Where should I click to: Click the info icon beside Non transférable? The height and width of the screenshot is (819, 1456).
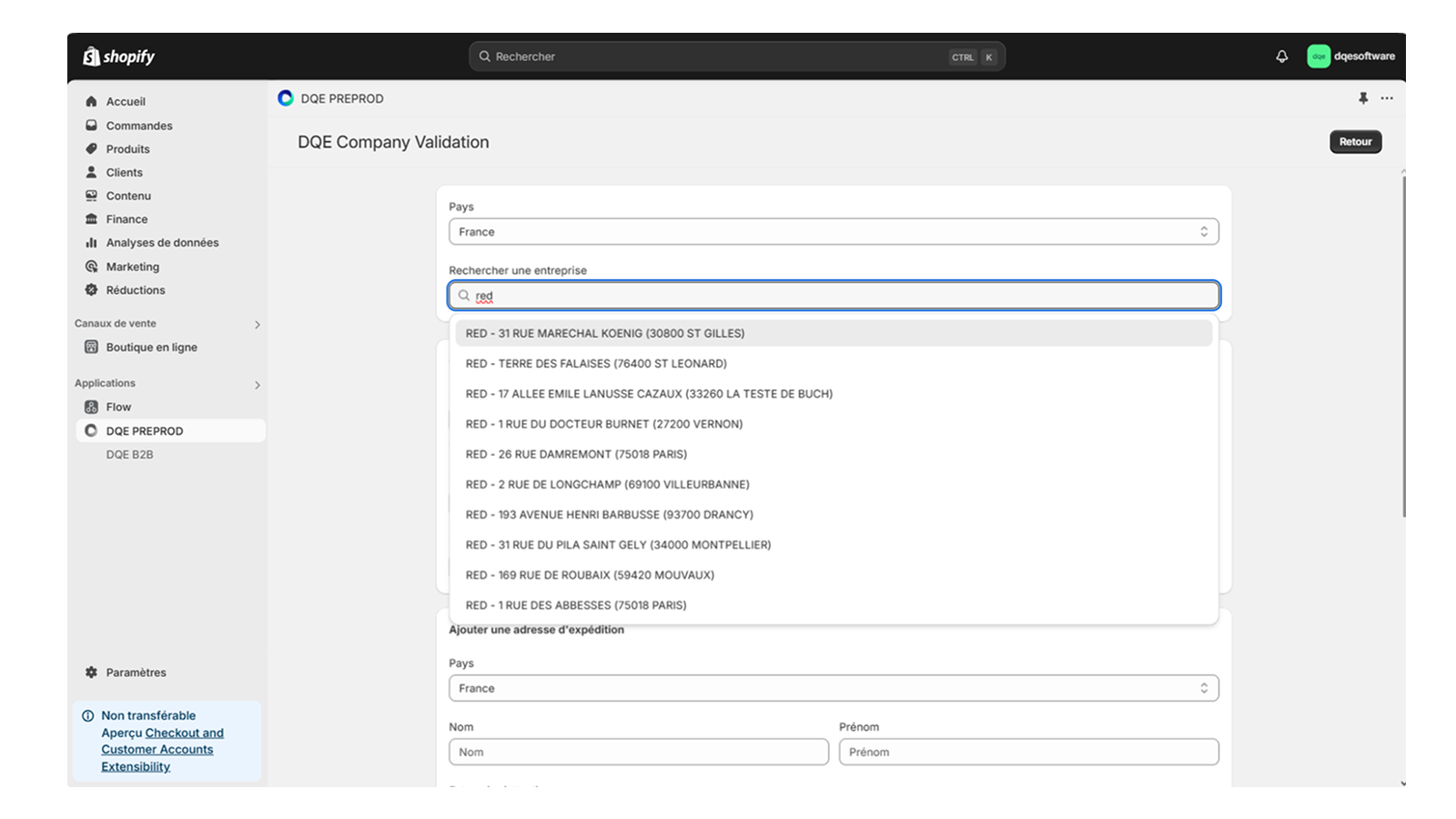point(88,716)
